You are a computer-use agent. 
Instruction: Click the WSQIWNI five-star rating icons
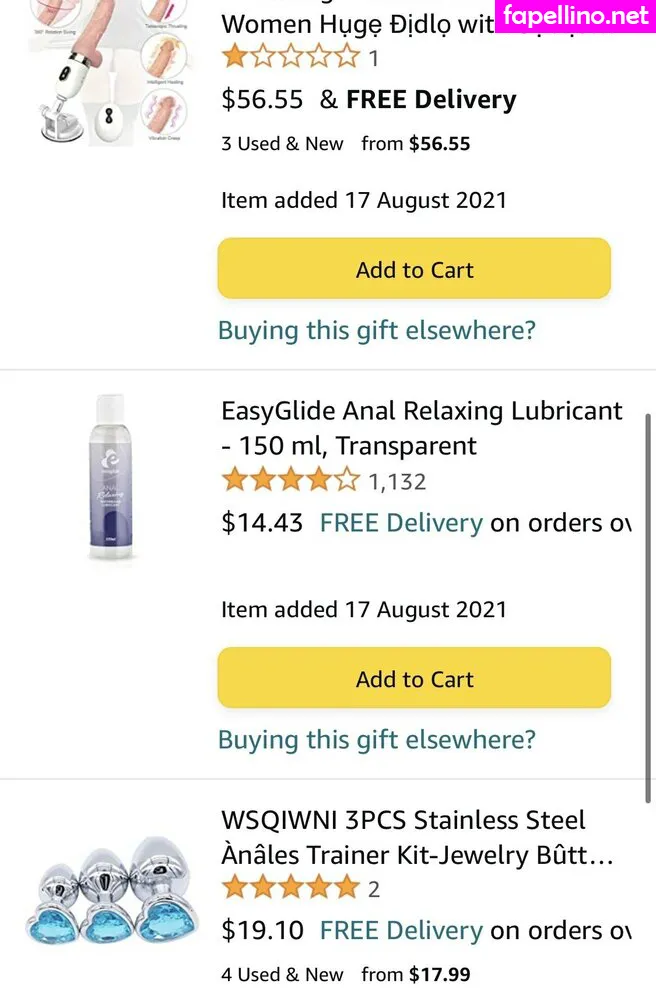coord(289,888)
